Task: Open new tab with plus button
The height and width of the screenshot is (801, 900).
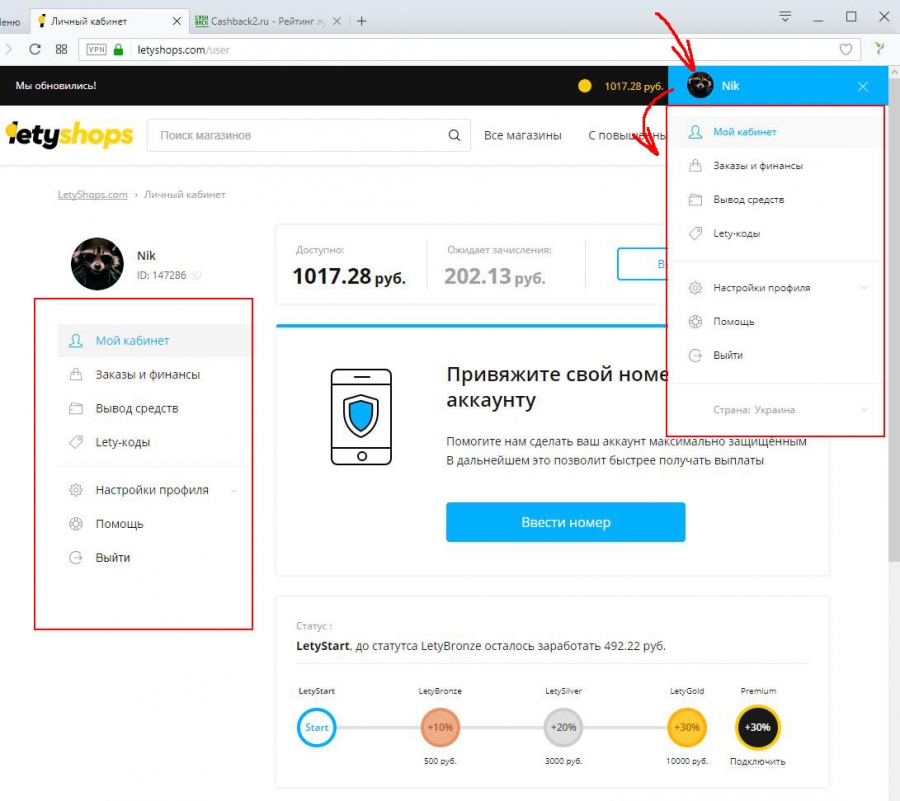Action: 362,21
